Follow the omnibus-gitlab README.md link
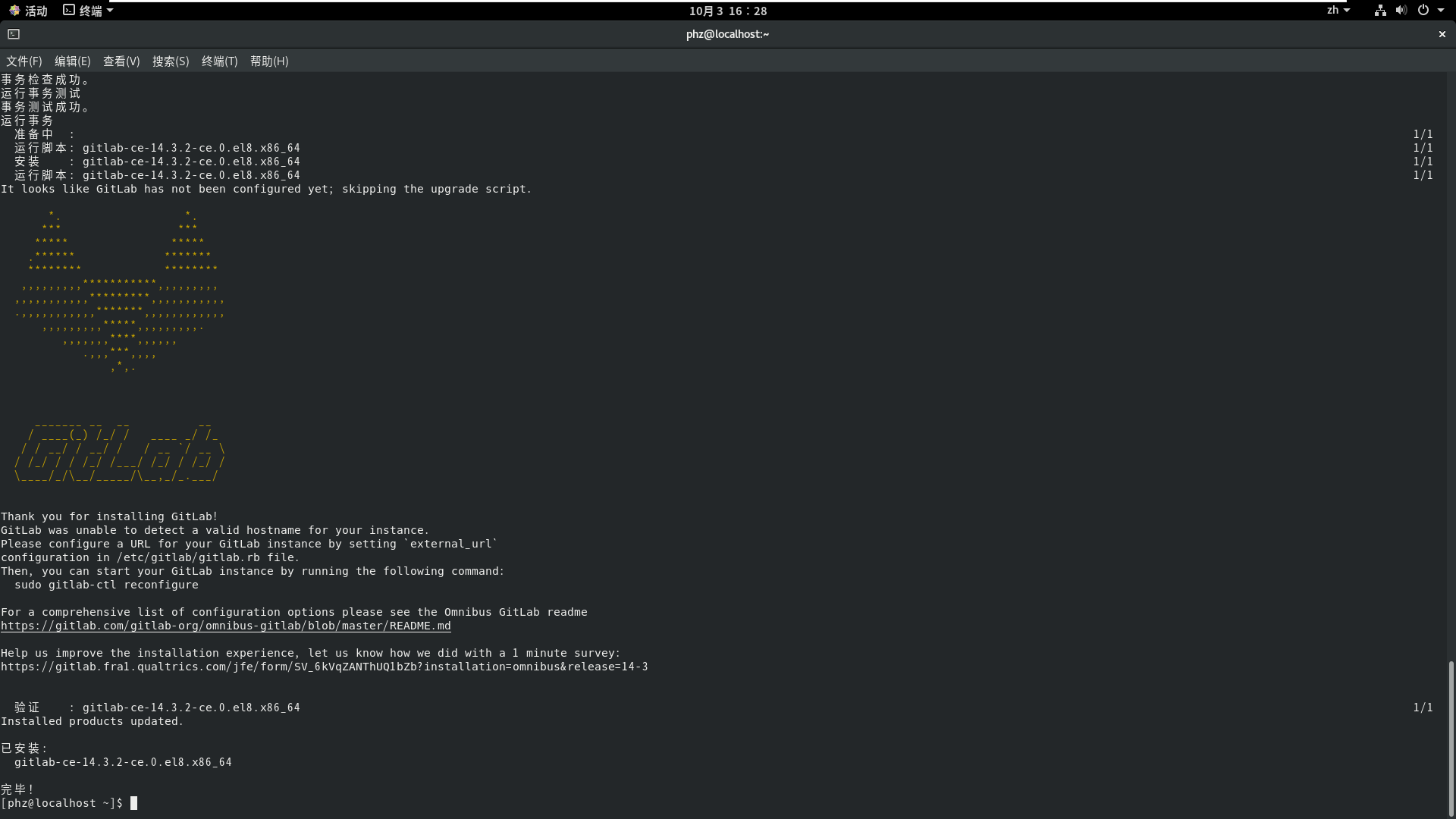Screen dimensions: 1456x819 point(226,626)
